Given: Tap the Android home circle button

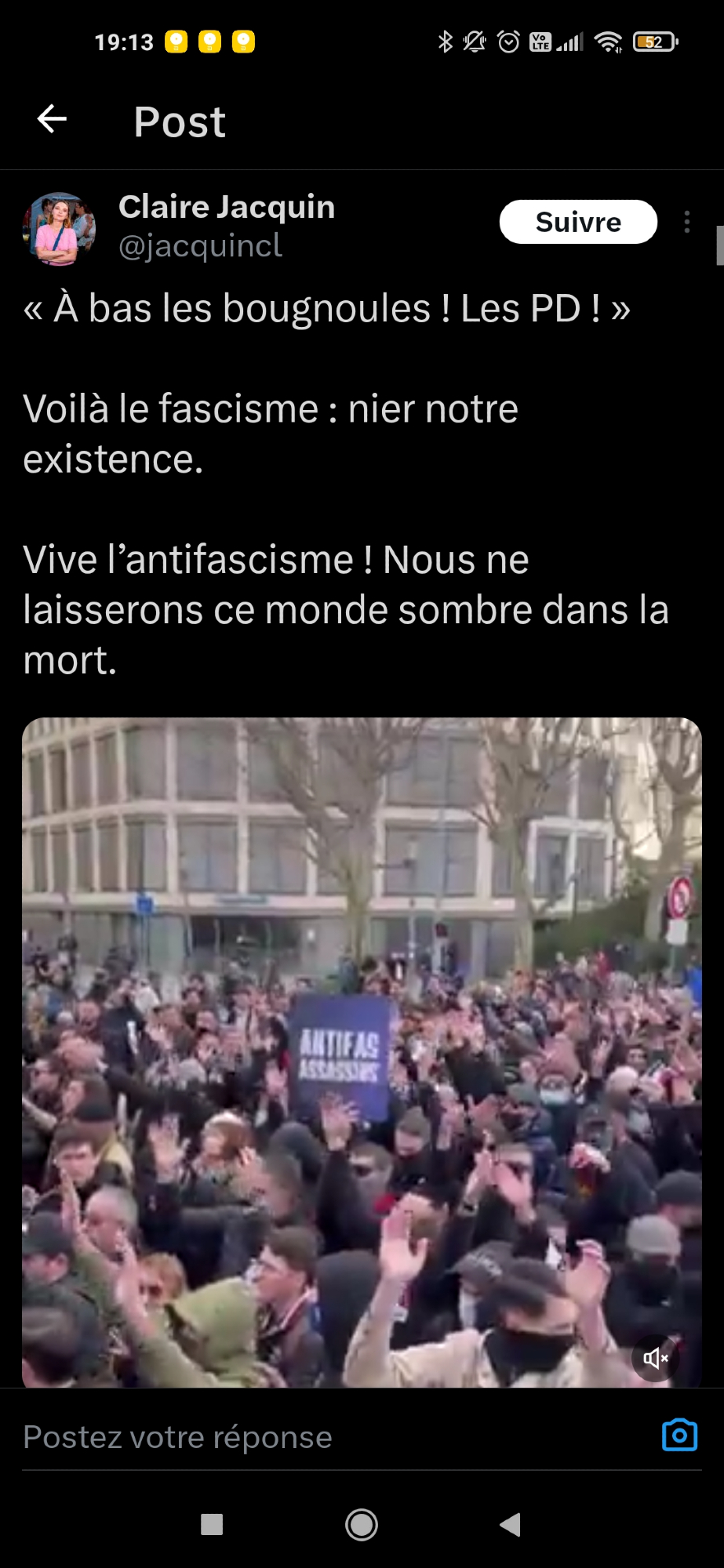Looking at the screenshot, I should coord(362,1524).
